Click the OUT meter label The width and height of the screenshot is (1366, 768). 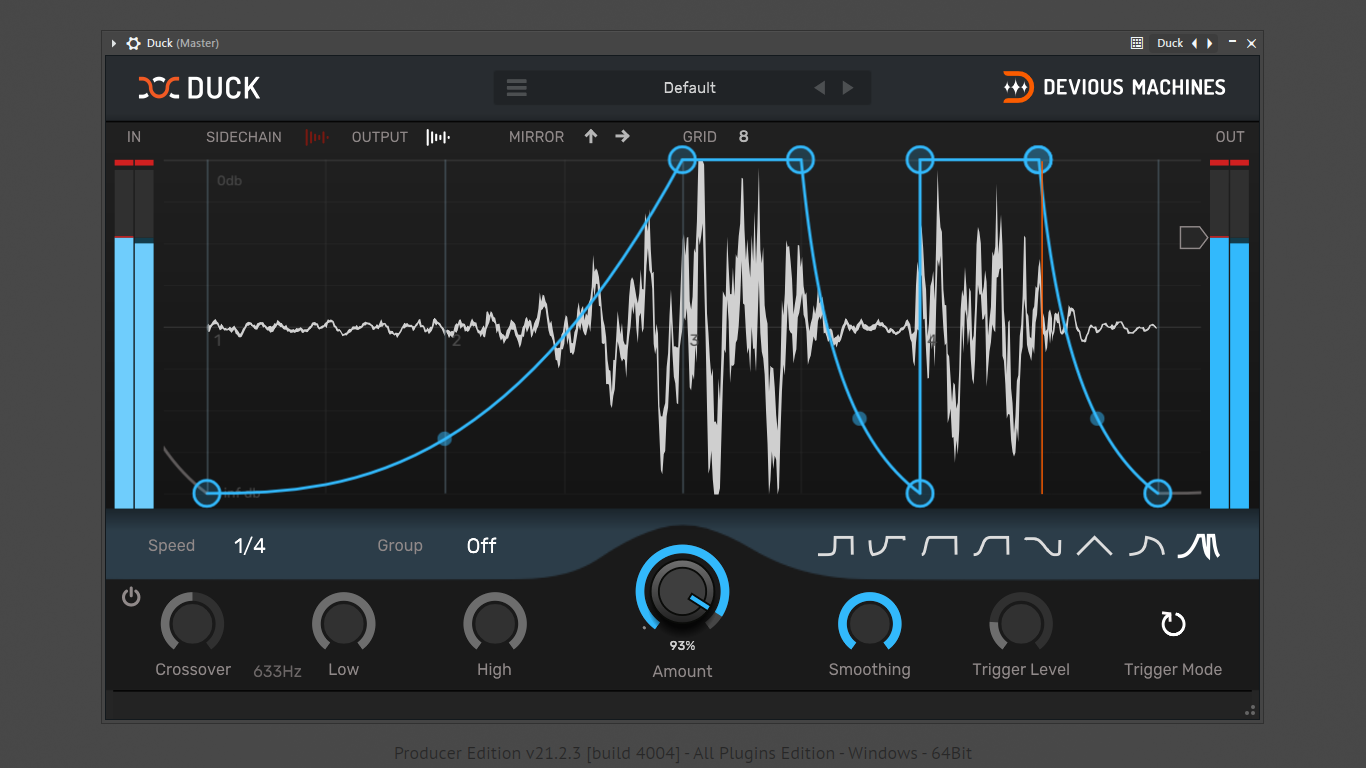(x=1230, y=137)
